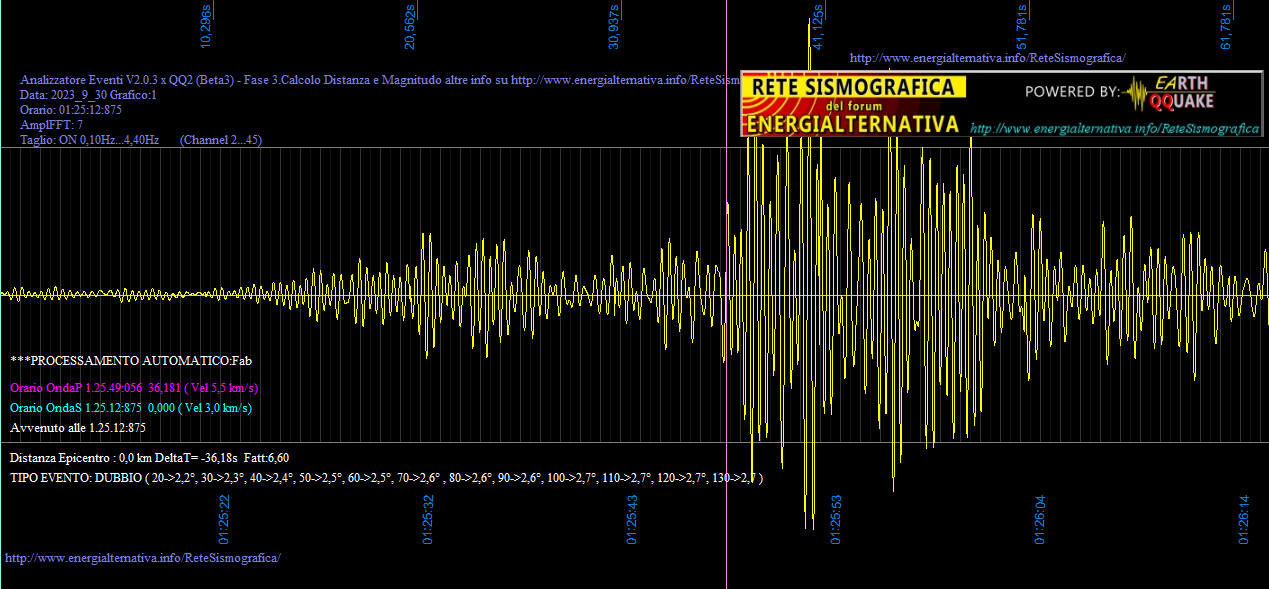Select the 30,937s time axis label
Viewport: 1269px width, 589px height.
[x=614, y=27]
